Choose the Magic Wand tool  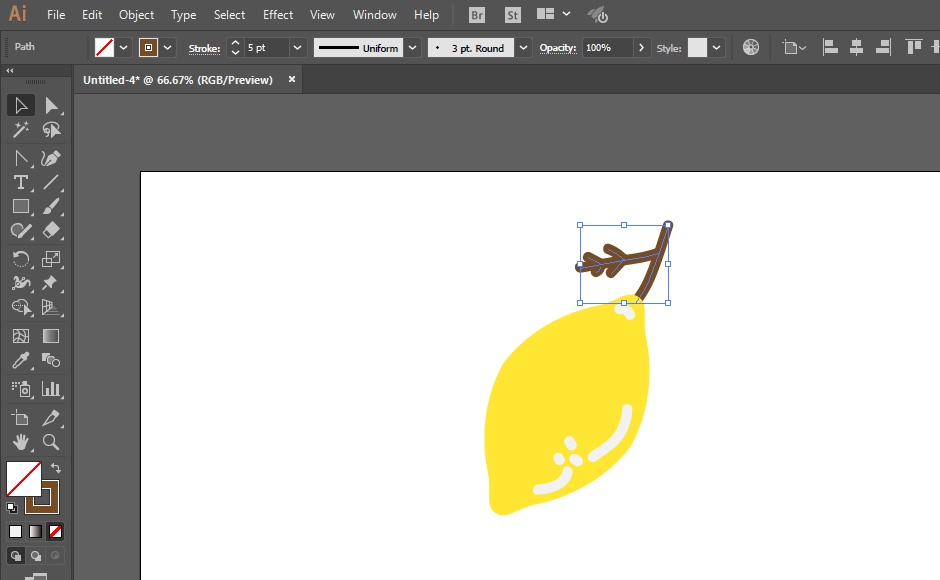(20, 130)
